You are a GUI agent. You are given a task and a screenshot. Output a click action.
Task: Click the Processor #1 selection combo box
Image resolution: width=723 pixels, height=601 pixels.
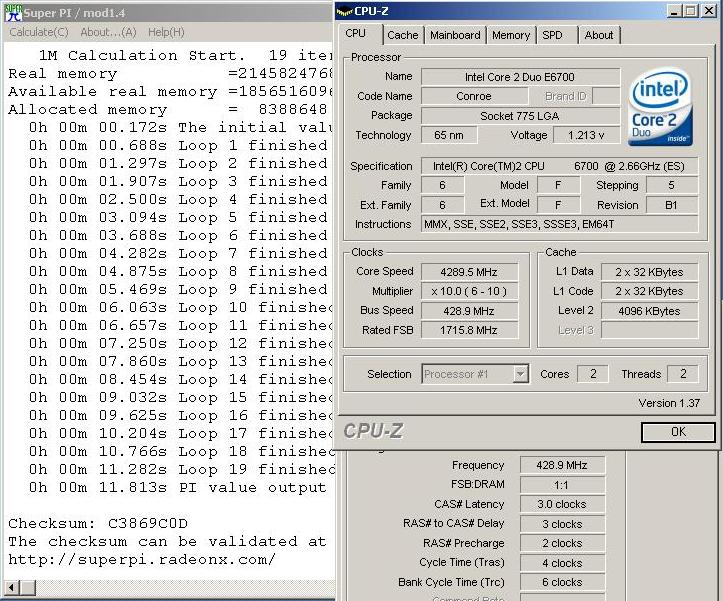coord(475,374)
